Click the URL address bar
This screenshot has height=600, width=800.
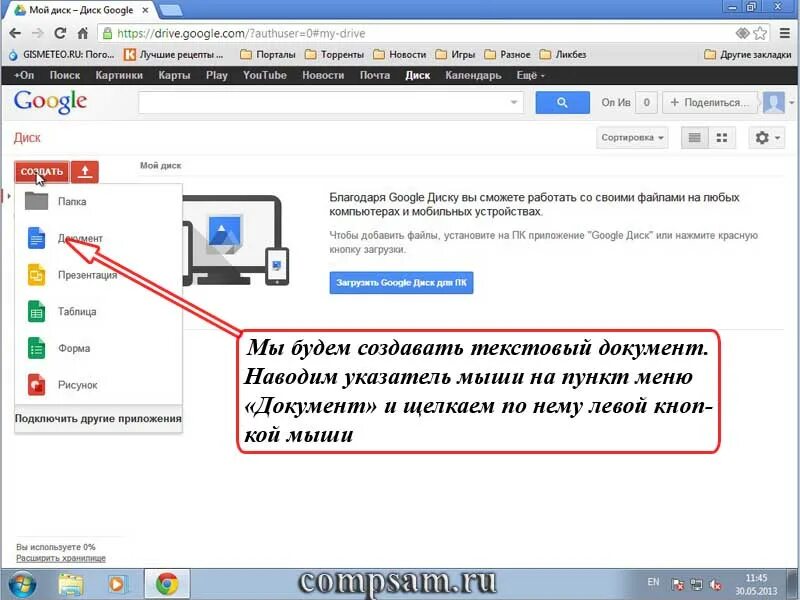click(417, 34)
